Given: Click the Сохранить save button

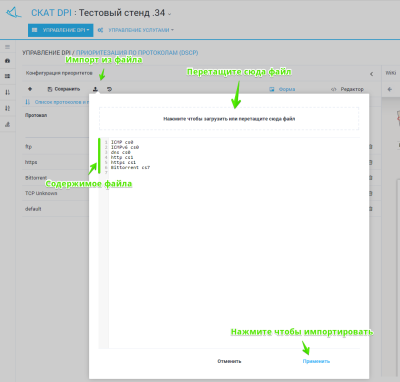Looking at the screenshot, I should [x=64, y=89].
